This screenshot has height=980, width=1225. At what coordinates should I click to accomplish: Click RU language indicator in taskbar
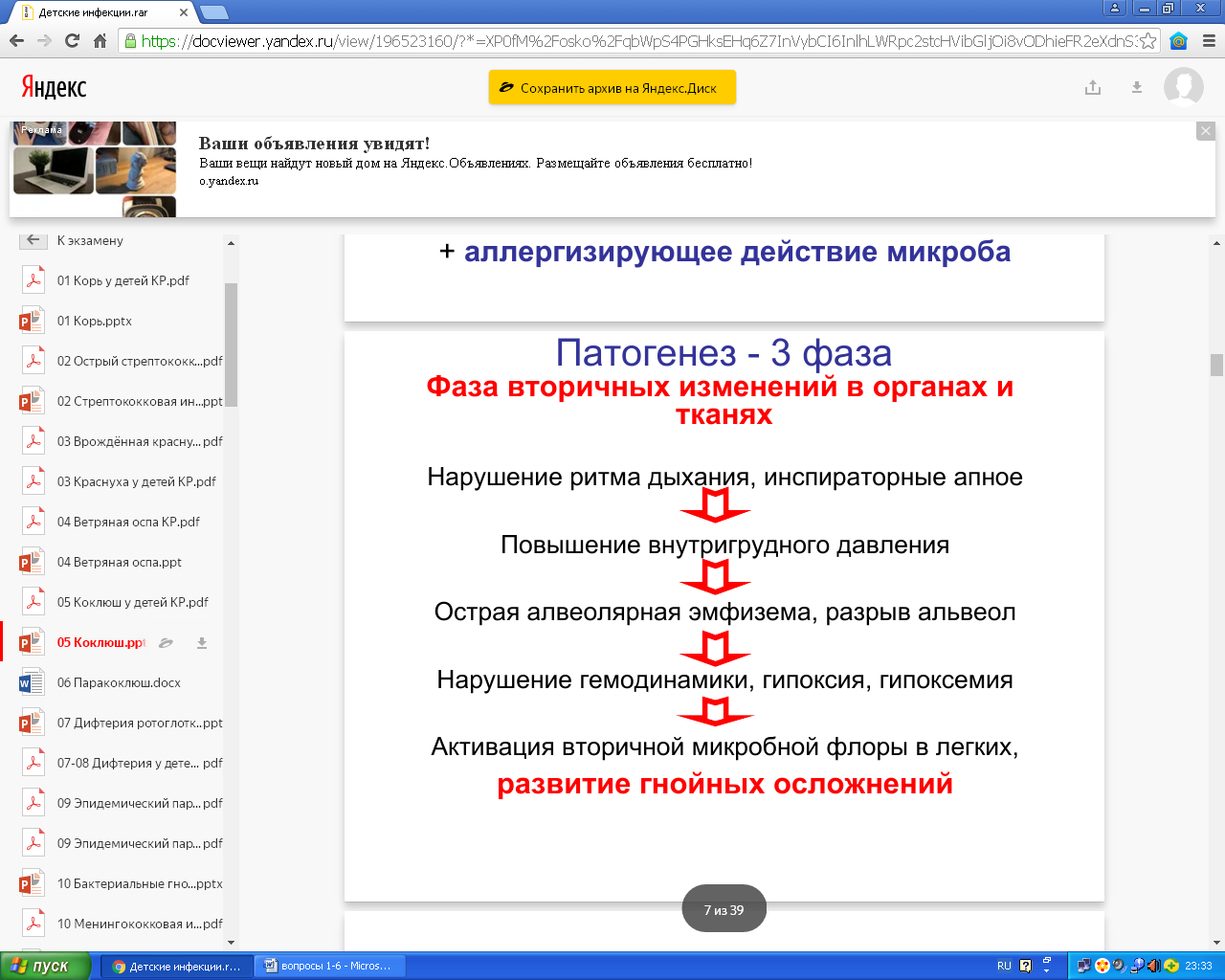(x=1004, y=966)
